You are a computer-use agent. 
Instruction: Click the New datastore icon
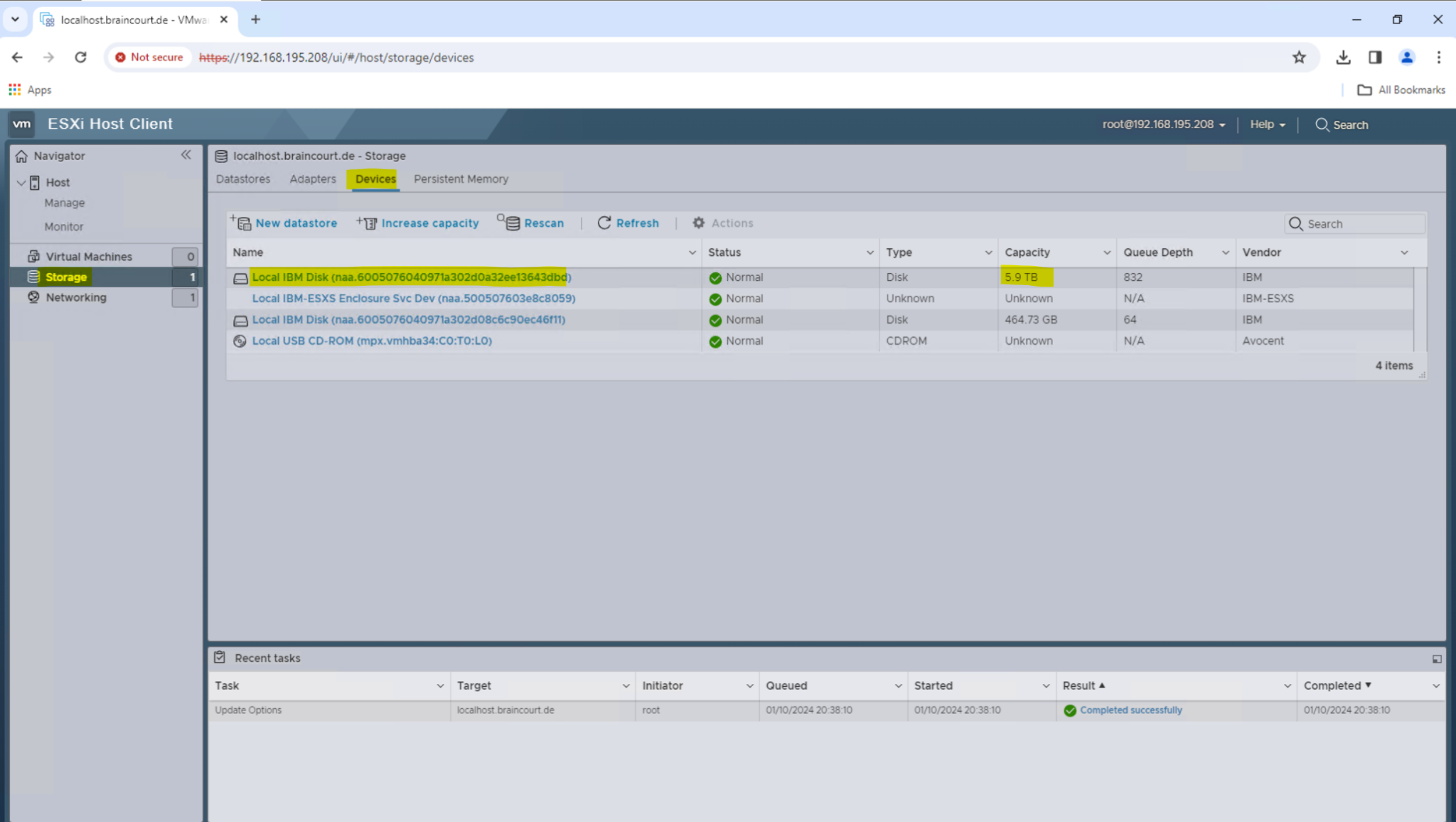pos(242,223)
